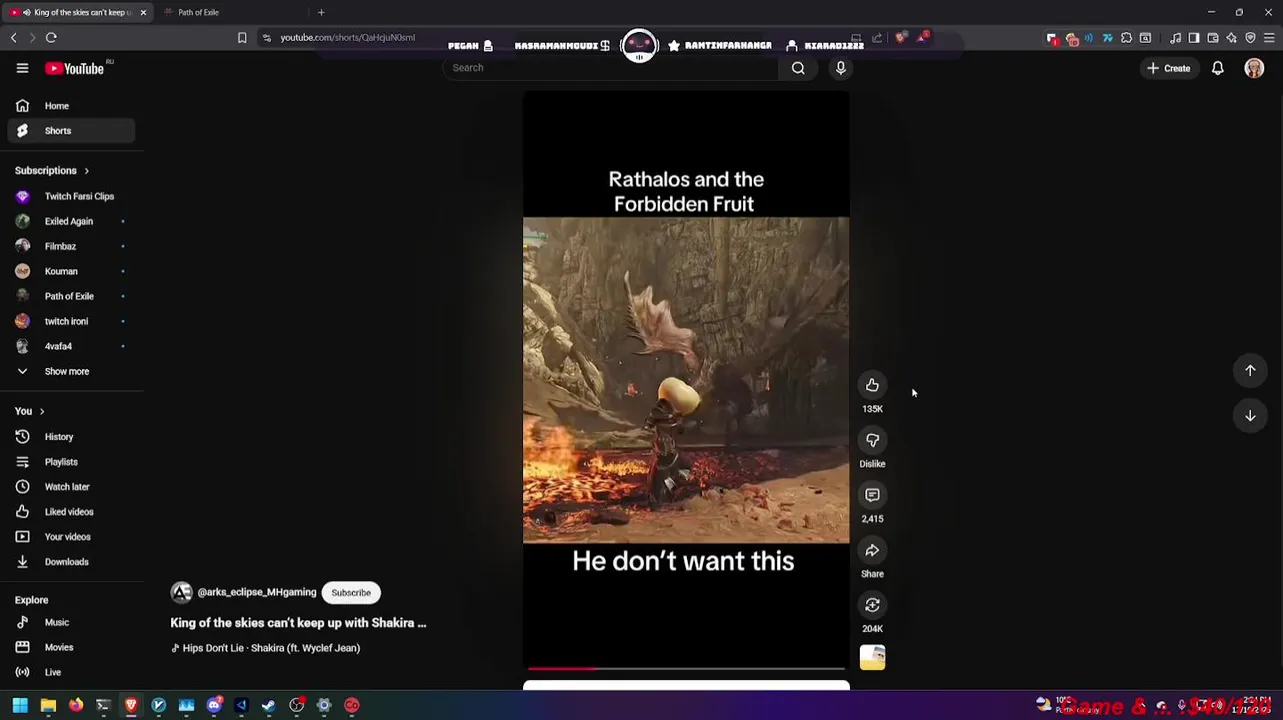Subscribe to @arks_eclipse_MHgaming

coord(351,593)
